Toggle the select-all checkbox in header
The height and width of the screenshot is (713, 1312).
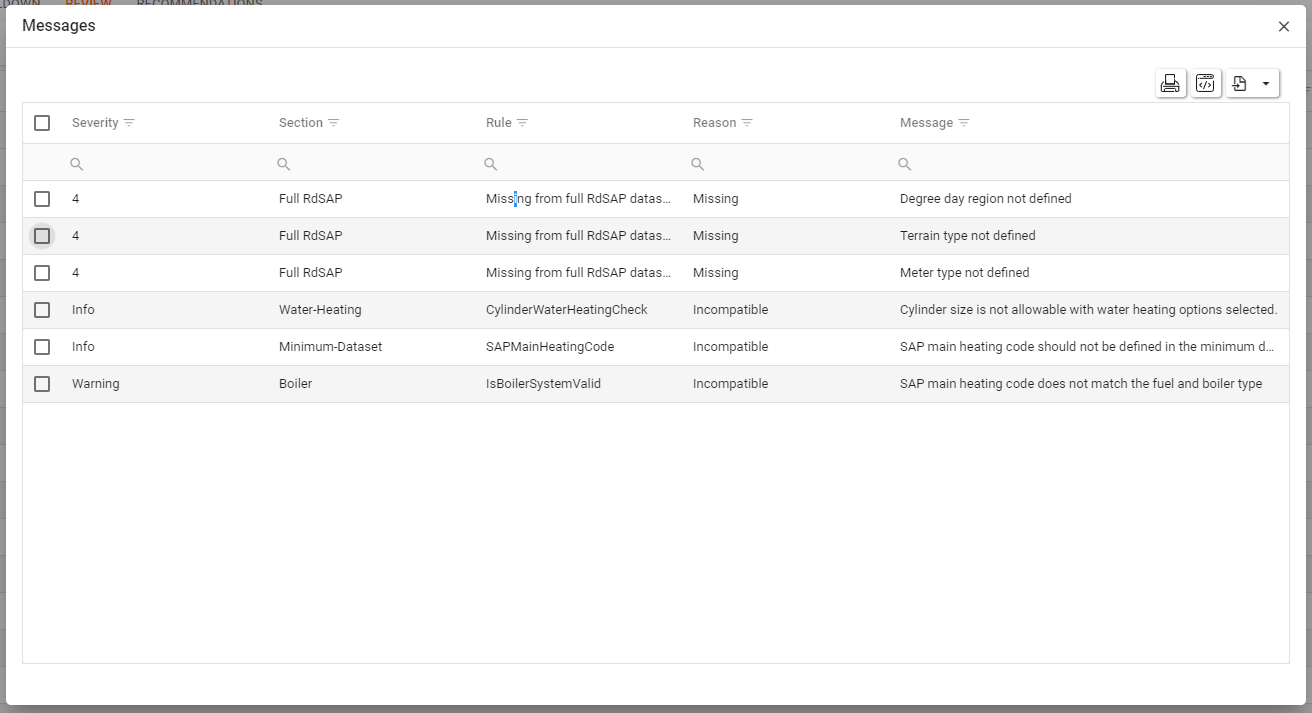(42, 123)
